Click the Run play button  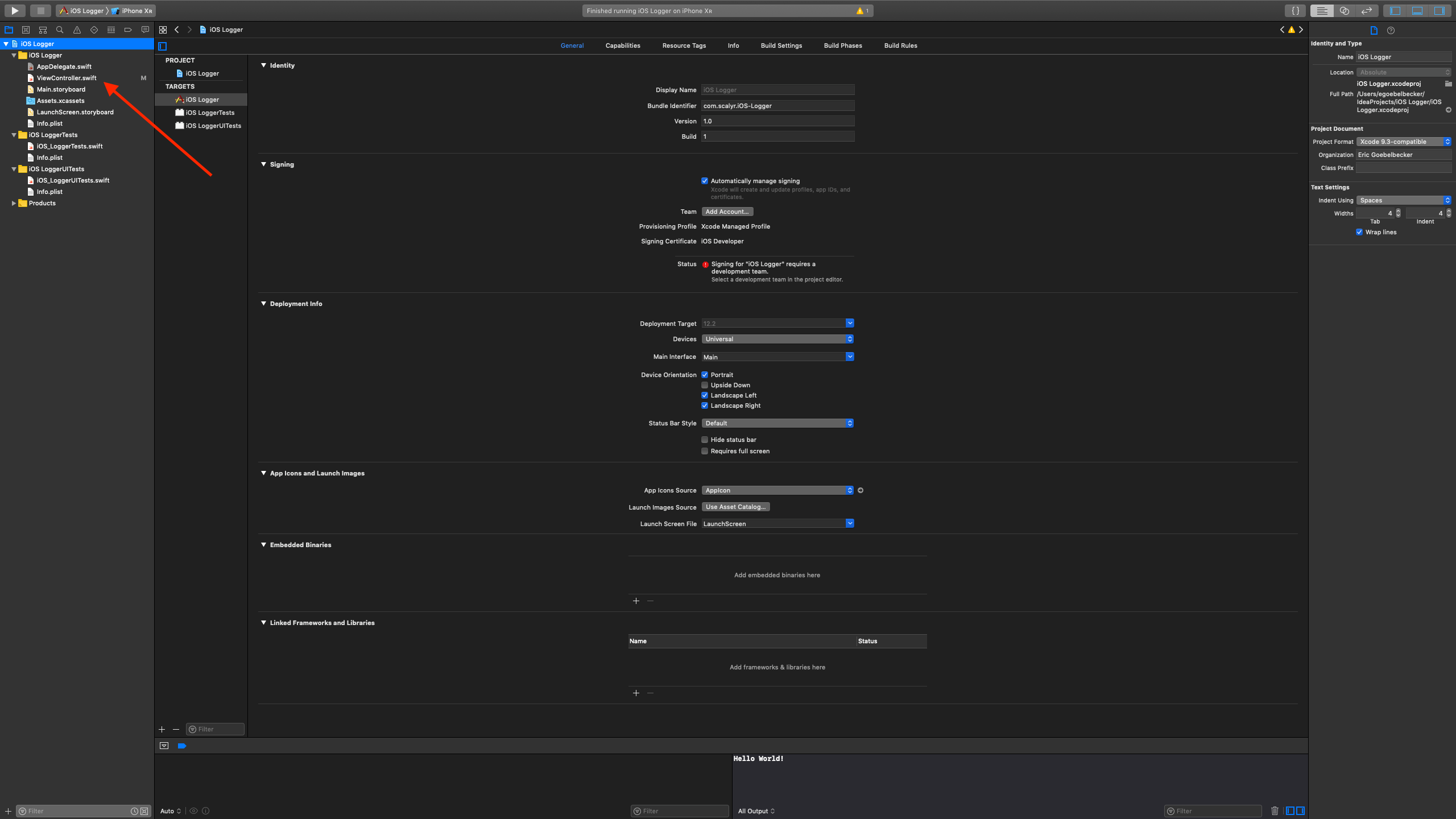pos(15,10)
